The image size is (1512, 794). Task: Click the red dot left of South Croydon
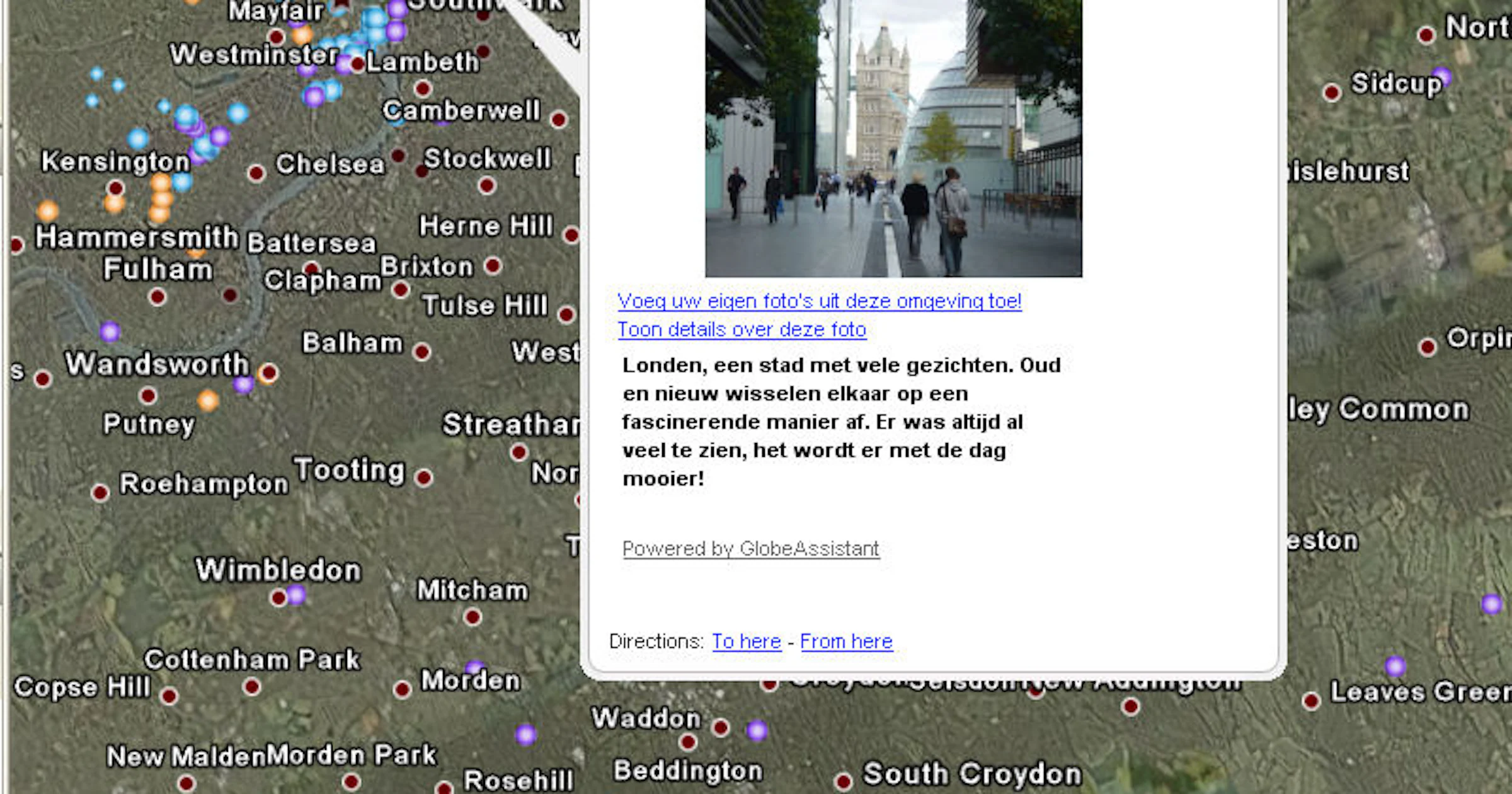[843, 782]
